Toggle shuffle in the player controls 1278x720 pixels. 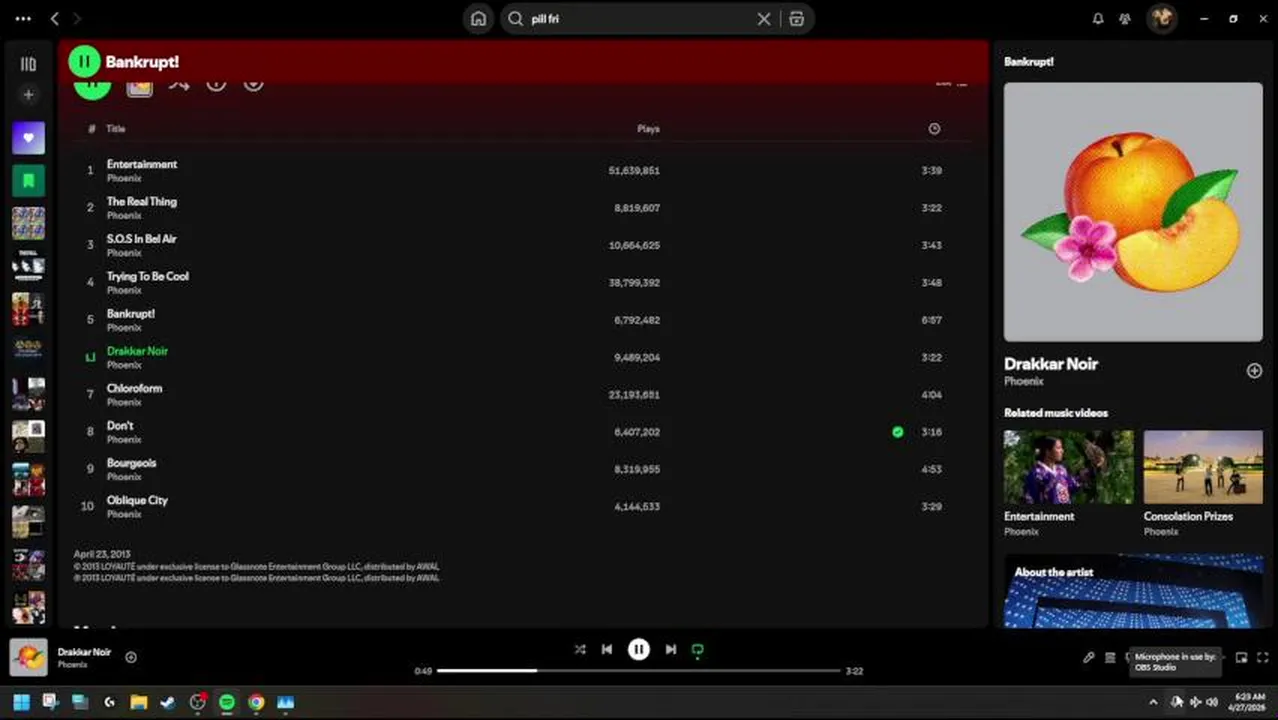pos(580,649)
